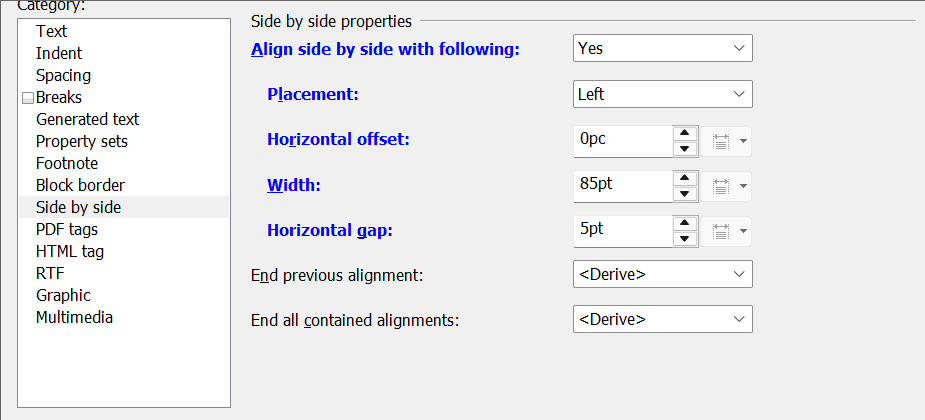The image size is (925, 420).
Task: Decrease Horizontal offset with down arrow
Action: point(684,149)
